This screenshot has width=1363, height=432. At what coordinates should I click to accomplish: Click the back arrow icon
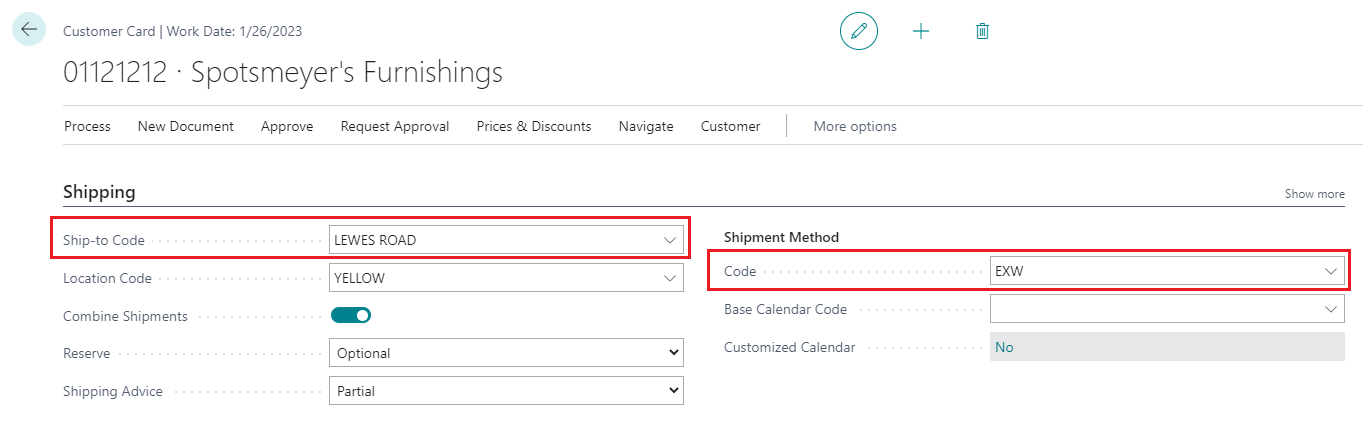click(28, 30)
